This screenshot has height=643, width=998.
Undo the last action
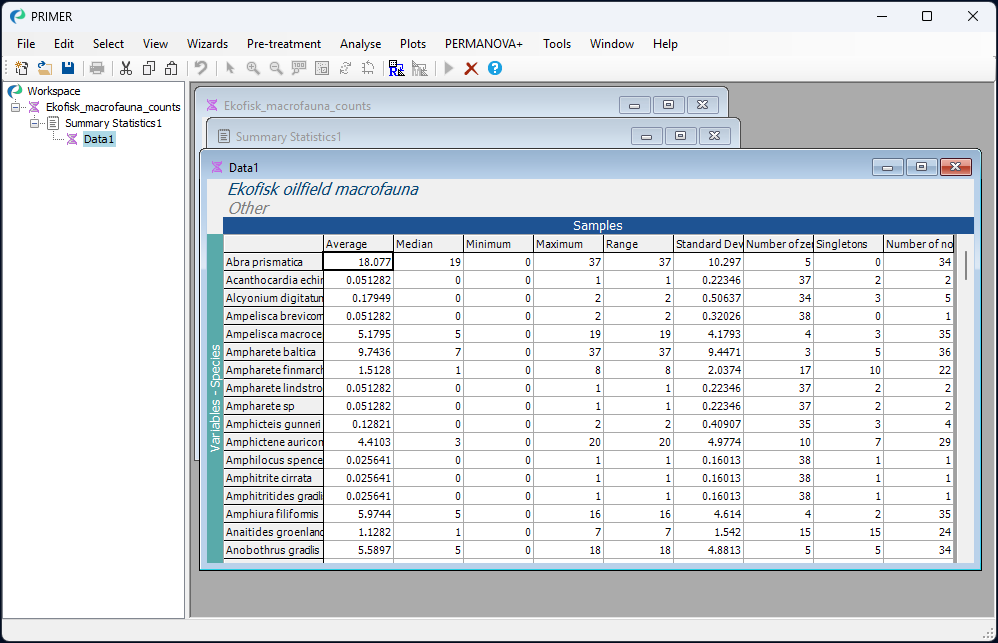[x=200, y=68]
